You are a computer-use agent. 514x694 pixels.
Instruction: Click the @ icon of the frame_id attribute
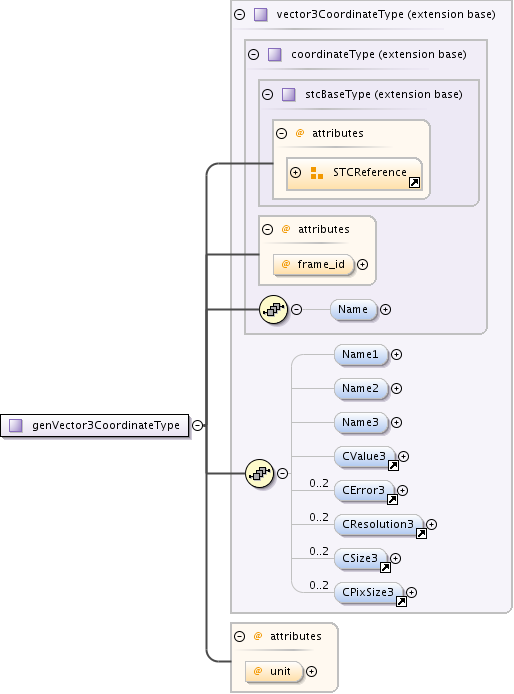(x=286, y=264)
